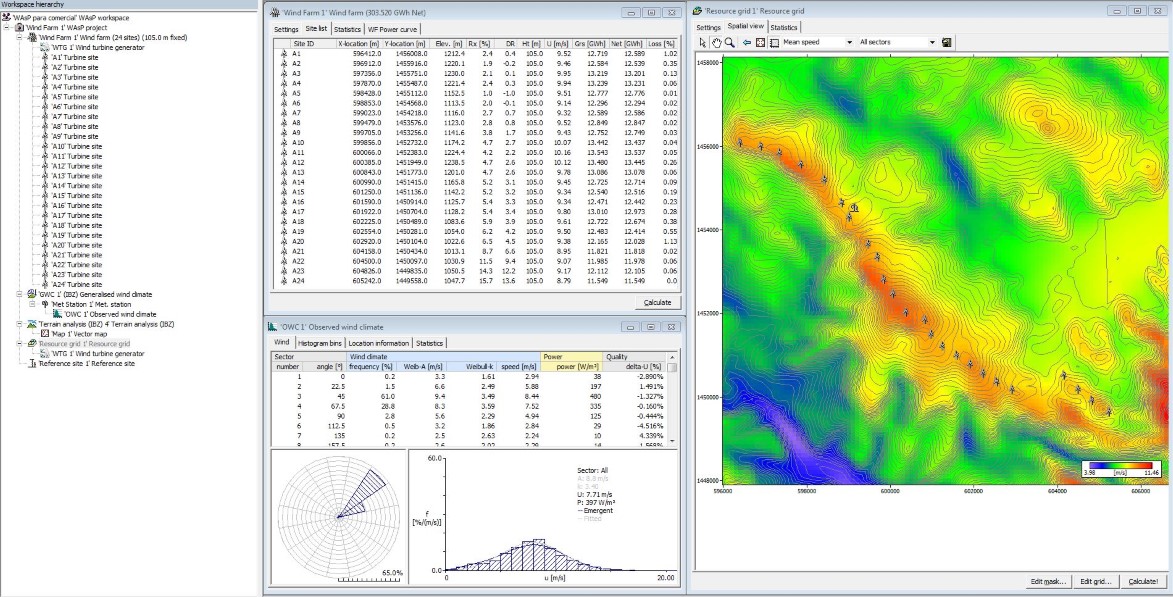Collapse the 'Wind Farm 1' Wind farm node
Screen dimensions: 1173x597
pyautogui.click(x=20, y=37)
